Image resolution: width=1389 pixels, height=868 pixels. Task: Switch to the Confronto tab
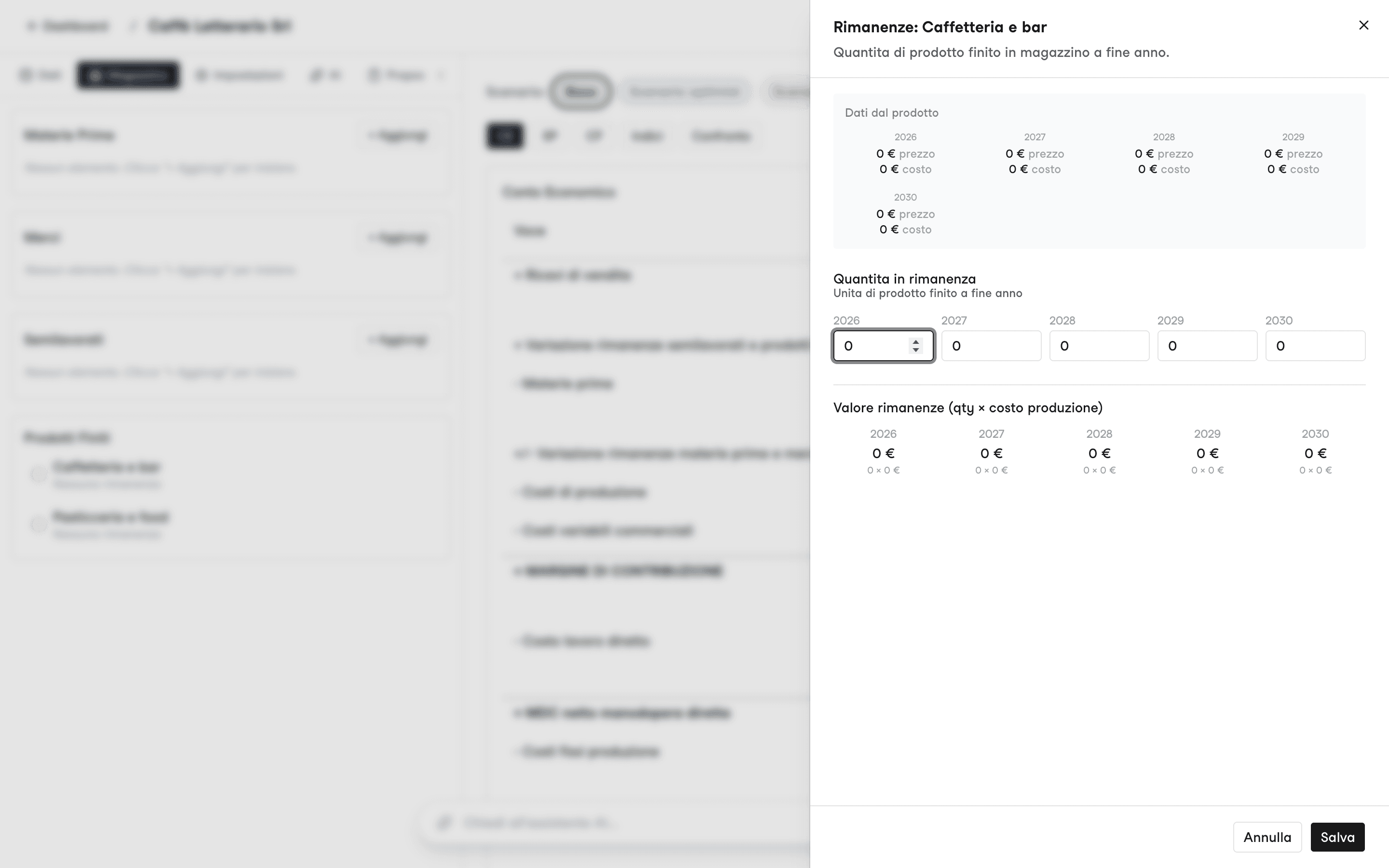point(721,136)
